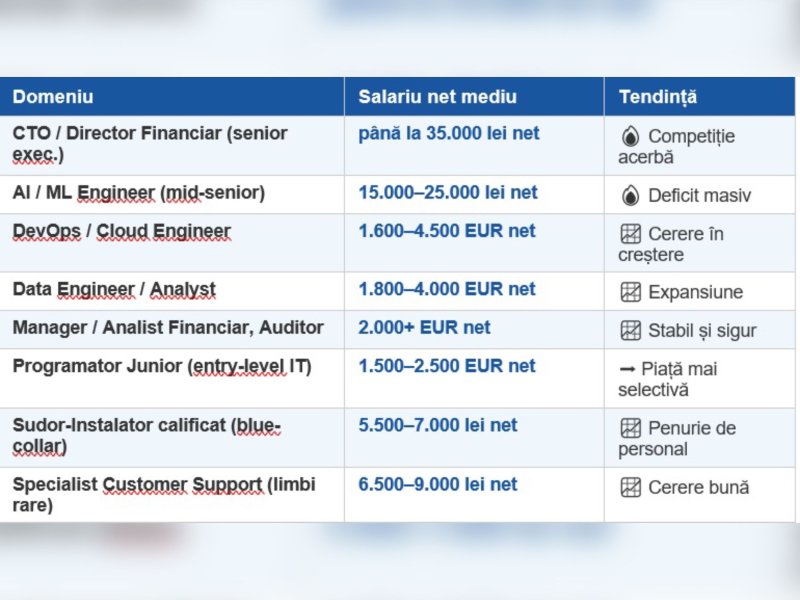800x600 pixels.
Task: Select the Specialist Customer Support cell
Action: point(164,494)
